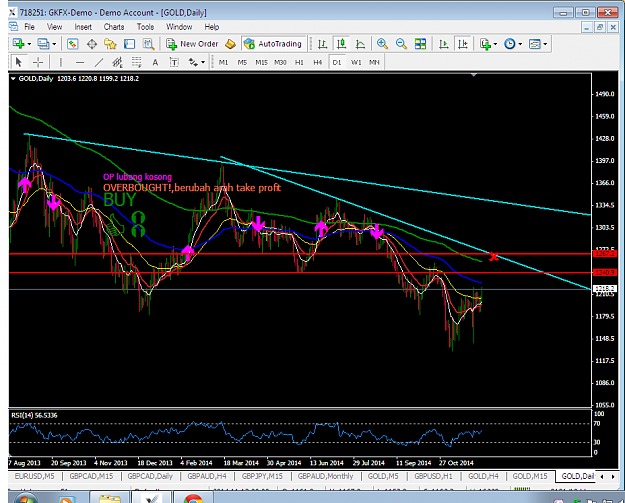
Task: Switch to Bar Chart mode
Action: (322, 44)
